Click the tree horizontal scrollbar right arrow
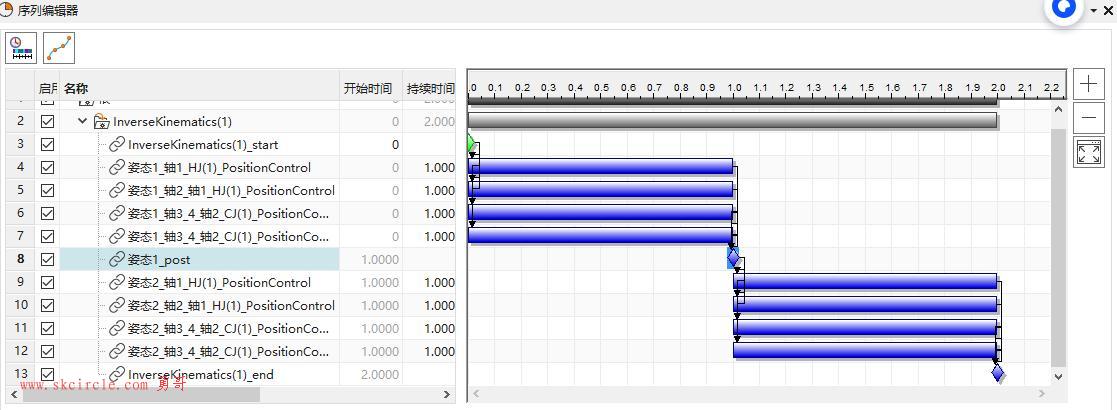This screenshot has width=1117, height=410. (447, 394)
